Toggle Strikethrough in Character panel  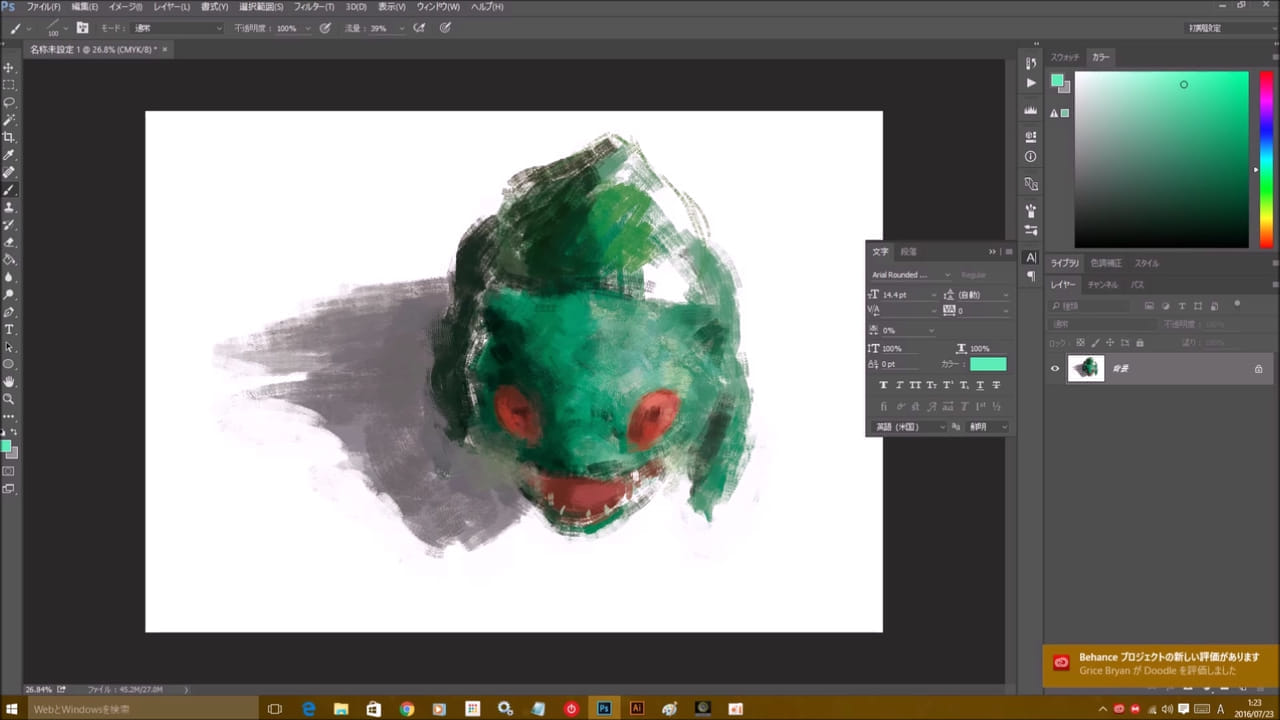click(x=996, y=385)
